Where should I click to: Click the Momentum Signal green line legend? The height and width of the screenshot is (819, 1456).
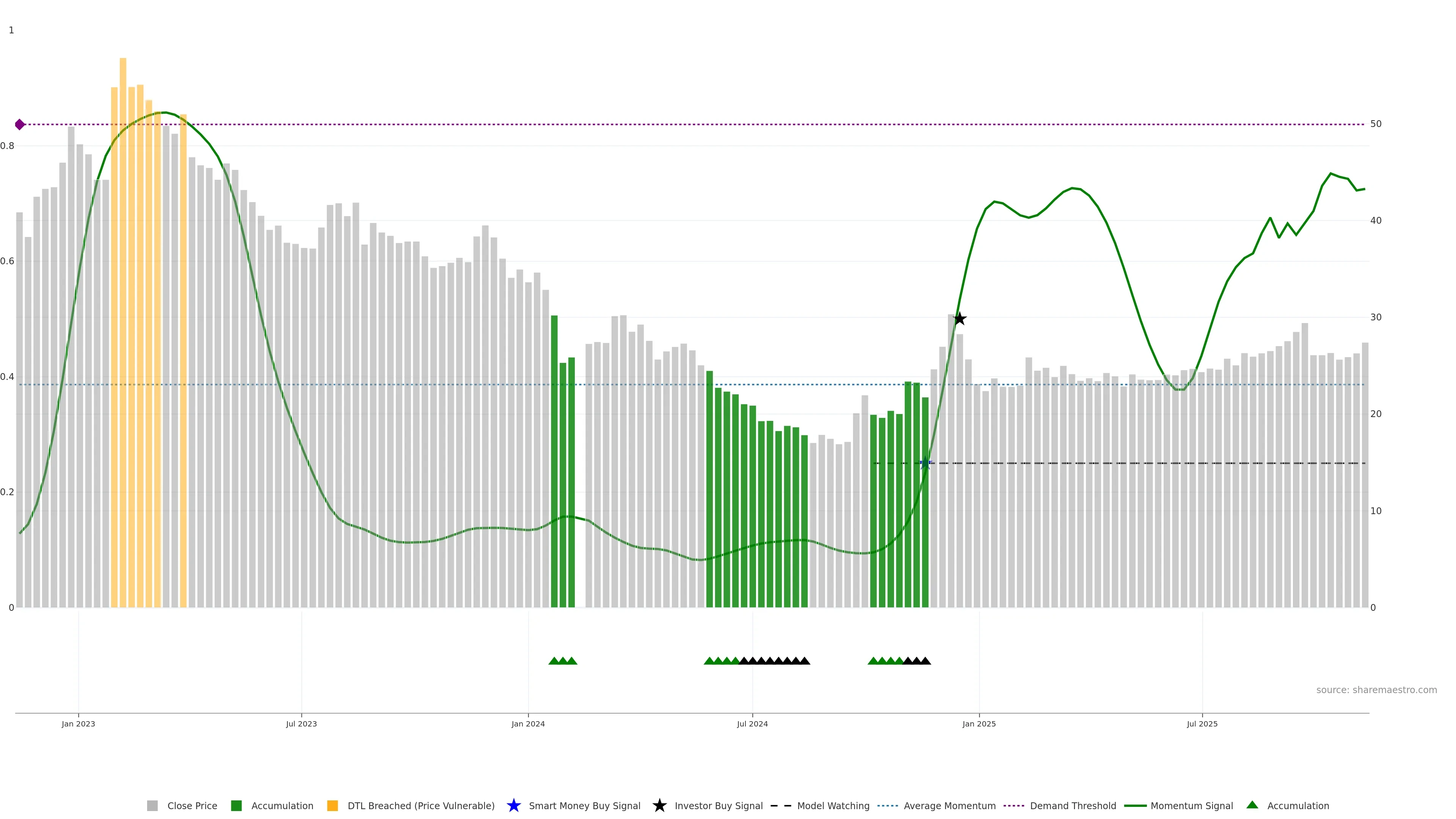1136,806
